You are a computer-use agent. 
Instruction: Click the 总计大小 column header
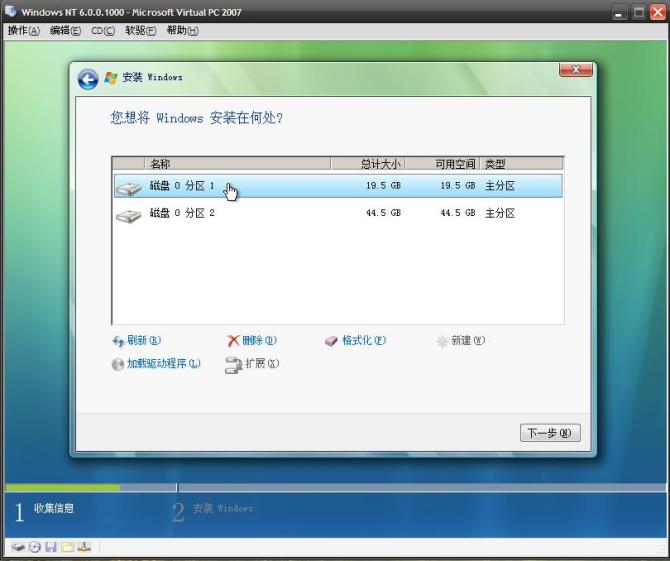(x=367, y=164)
